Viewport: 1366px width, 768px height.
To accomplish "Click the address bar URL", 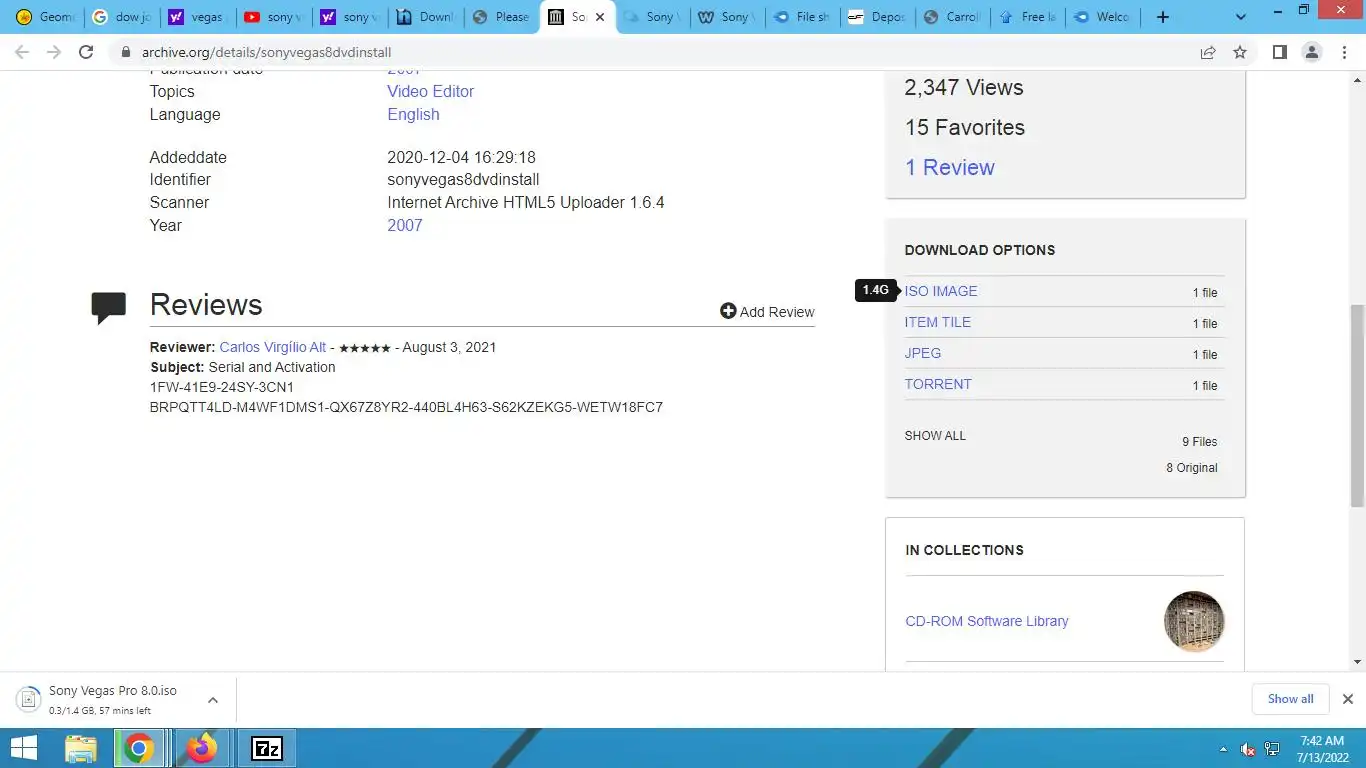I will (266, 52).
